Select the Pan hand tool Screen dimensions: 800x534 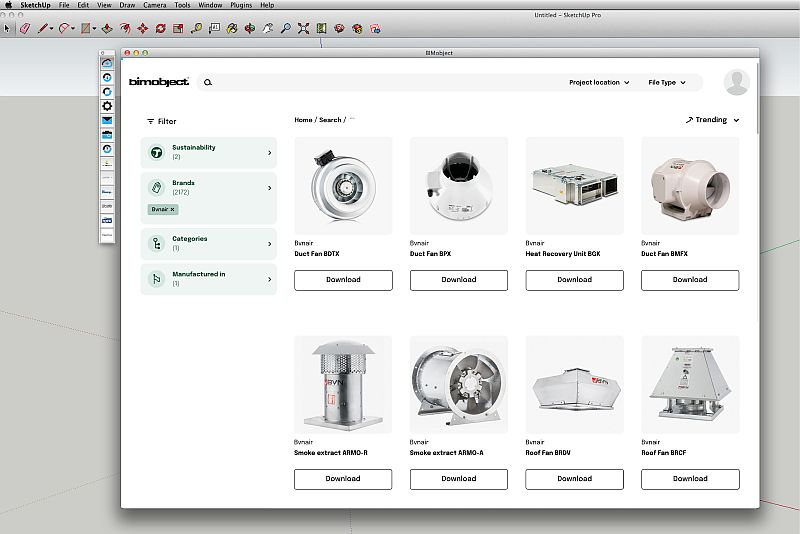coord(268,29)
